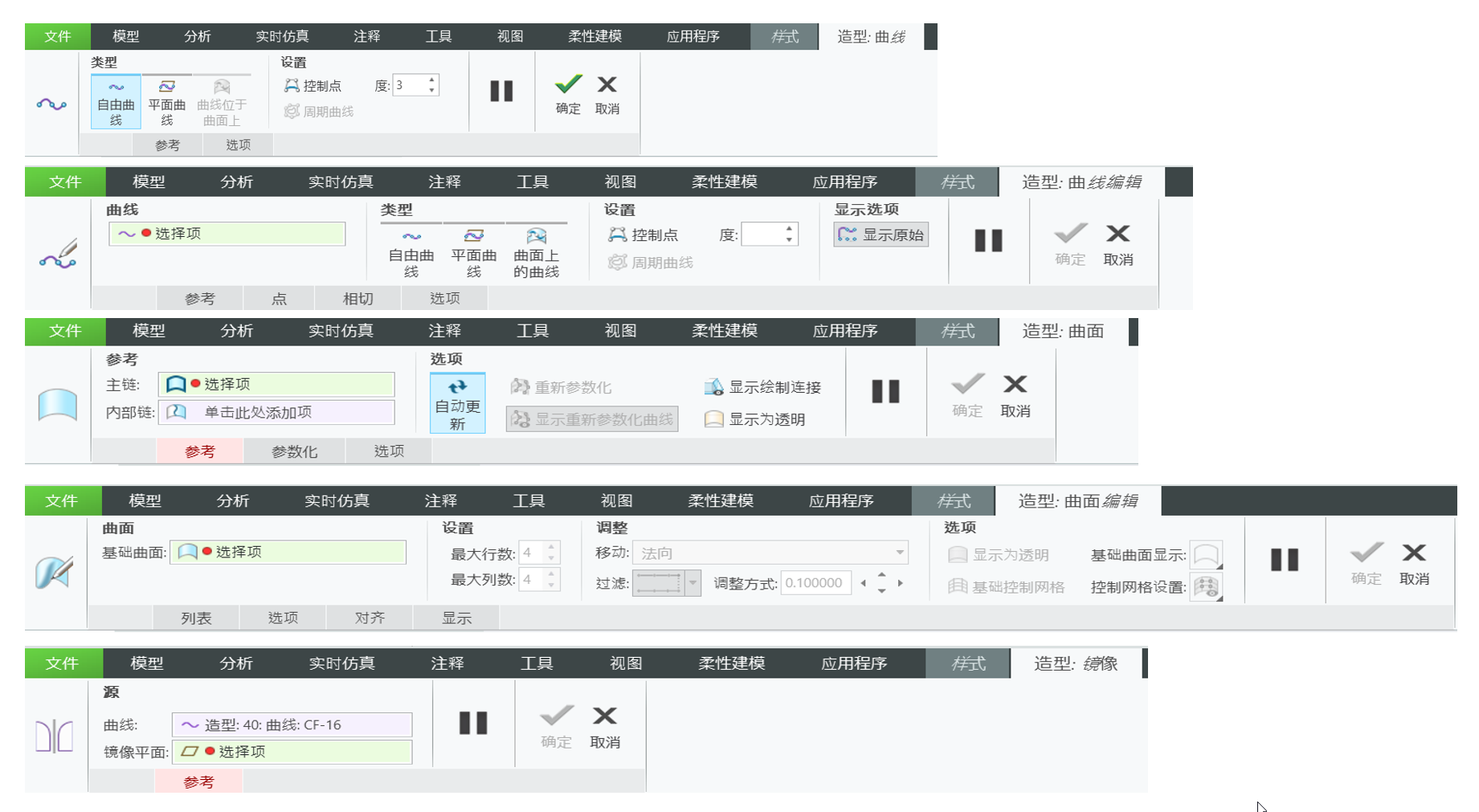
Task: Click 控制点 in the 造型: 曲线 settings
Action: point(313,86)
